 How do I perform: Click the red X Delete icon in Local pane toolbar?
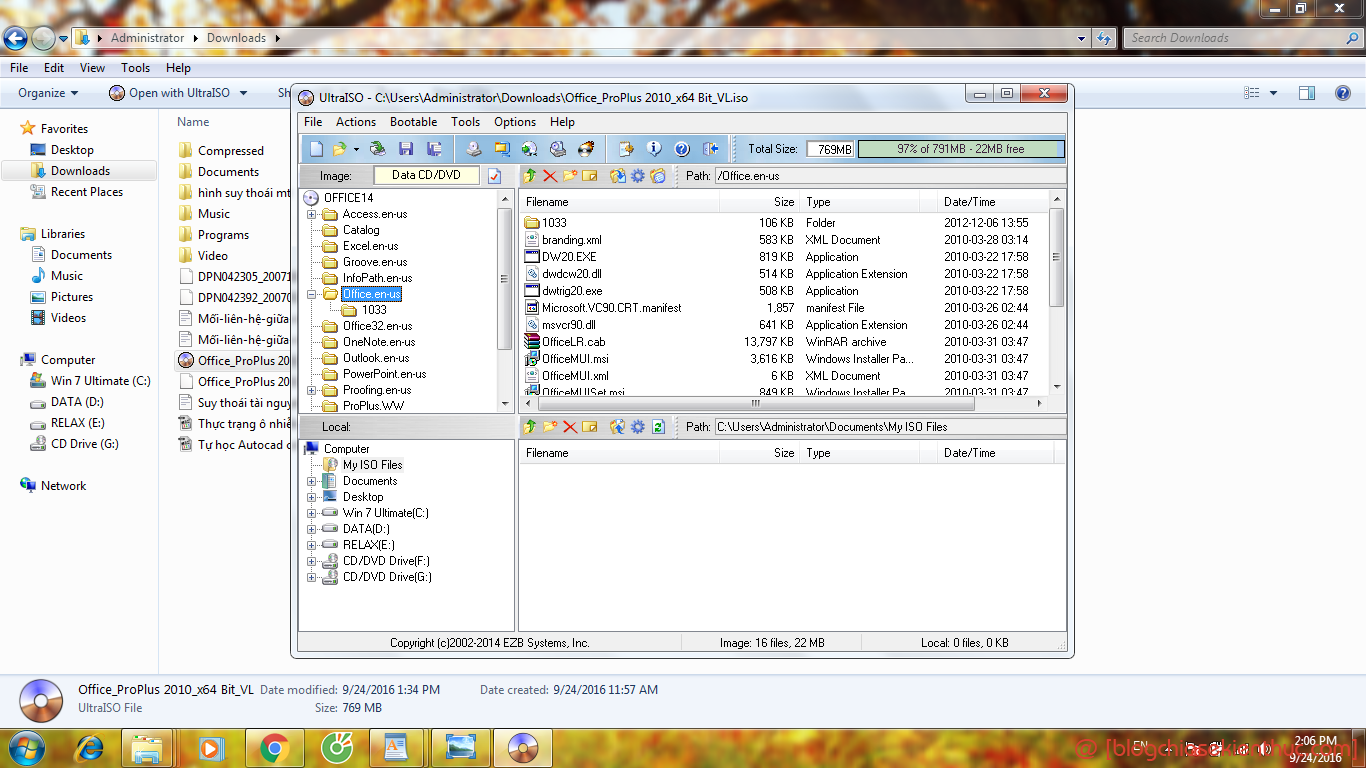pyautogui.click(x=570, y=427)
